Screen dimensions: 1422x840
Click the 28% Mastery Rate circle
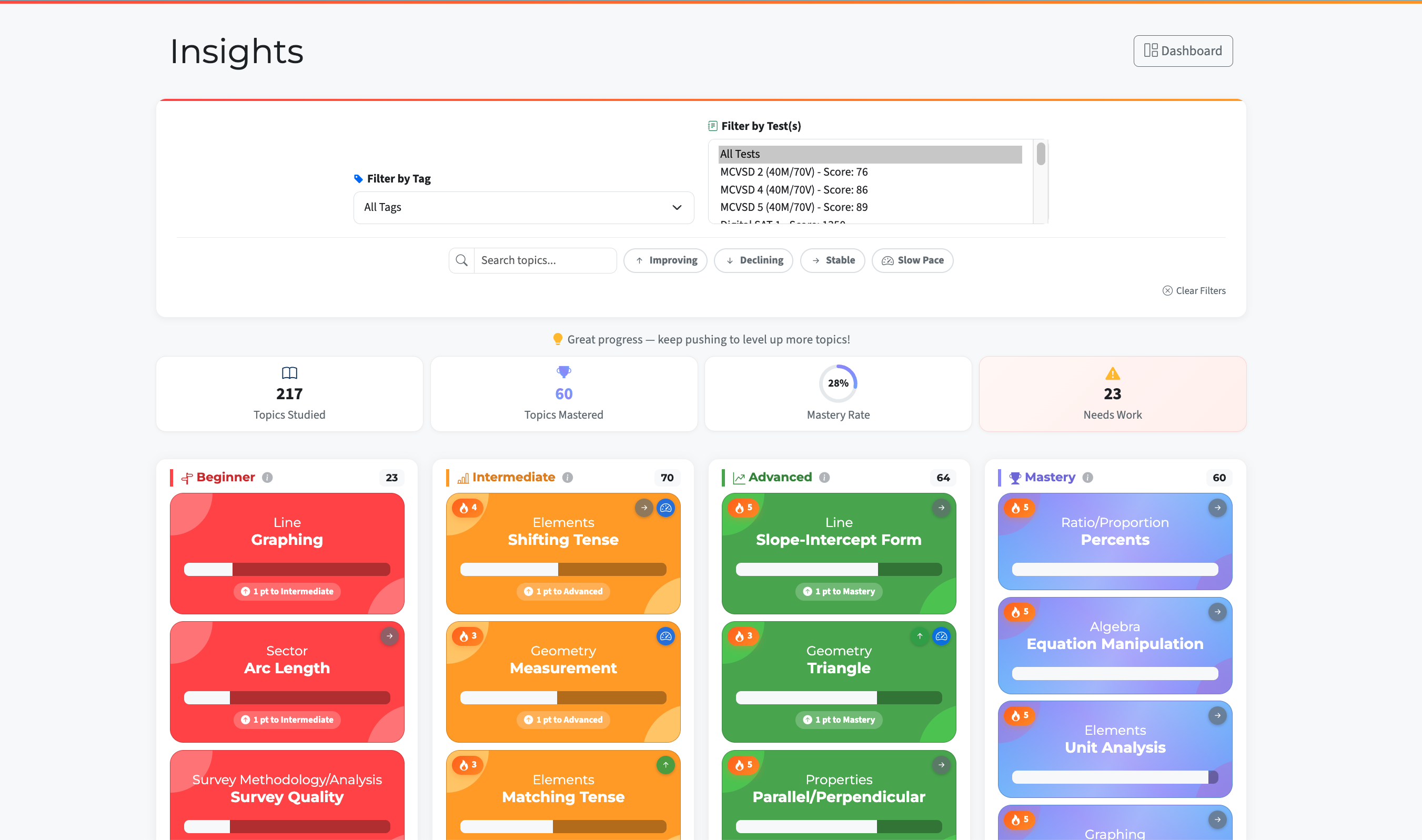(x=838, y=383)
